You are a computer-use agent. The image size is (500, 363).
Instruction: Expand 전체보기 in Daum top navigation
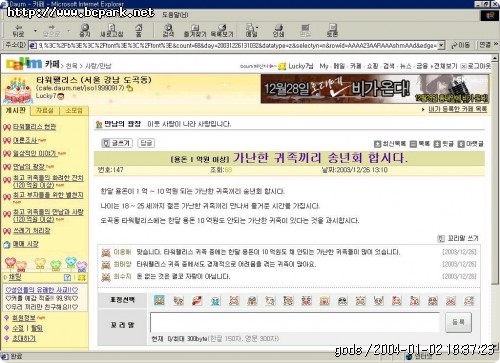tap(444, 66)
